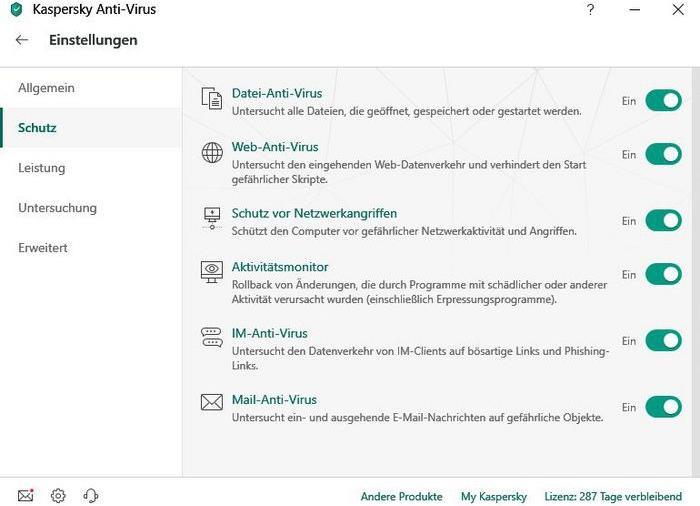This screenshot has width=700, height=506.
Task: Click the Mail-Anti-Virus envelope icon
Action: point(212,402)
